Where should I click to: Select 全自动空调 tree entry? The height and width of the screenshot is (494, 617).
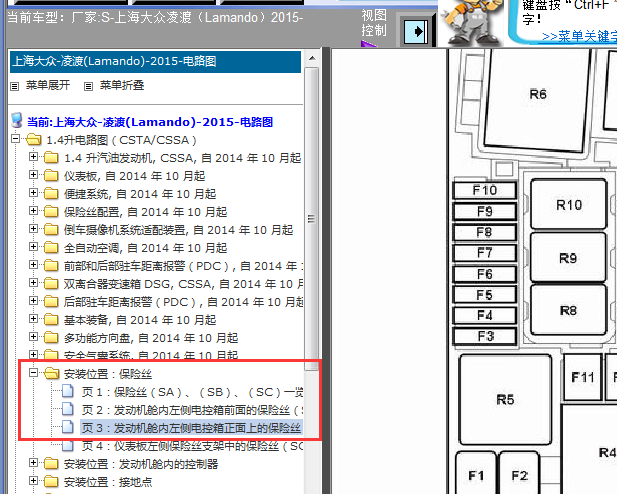tap(146, 248)
